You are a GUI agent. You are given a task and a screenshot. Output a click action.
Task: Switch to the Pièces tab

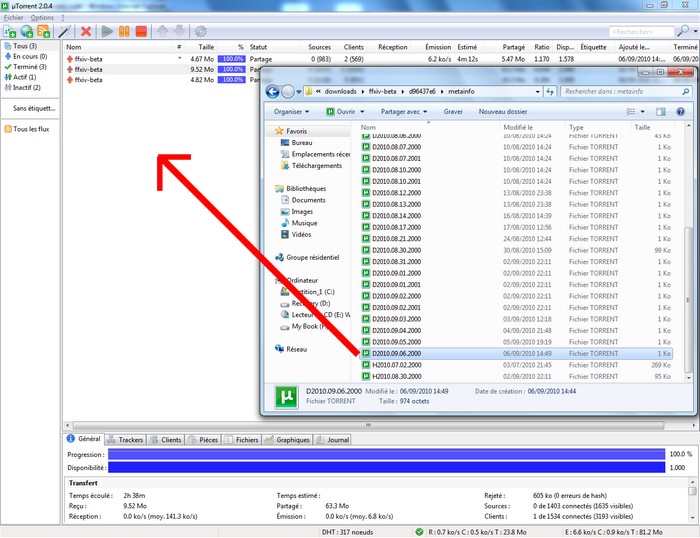tap(203, 440)
